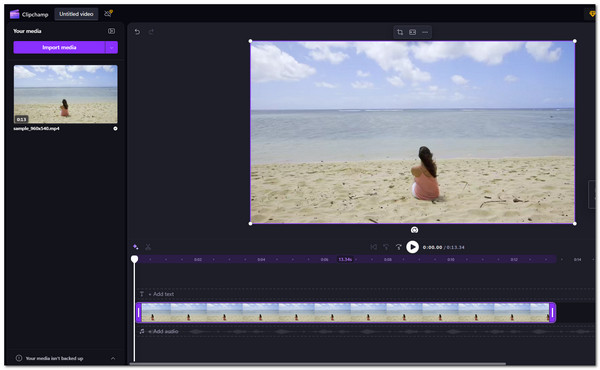Screen dimensions: 600x370
Task: Click the redo arrow
Action: click(x=151, y=32)
